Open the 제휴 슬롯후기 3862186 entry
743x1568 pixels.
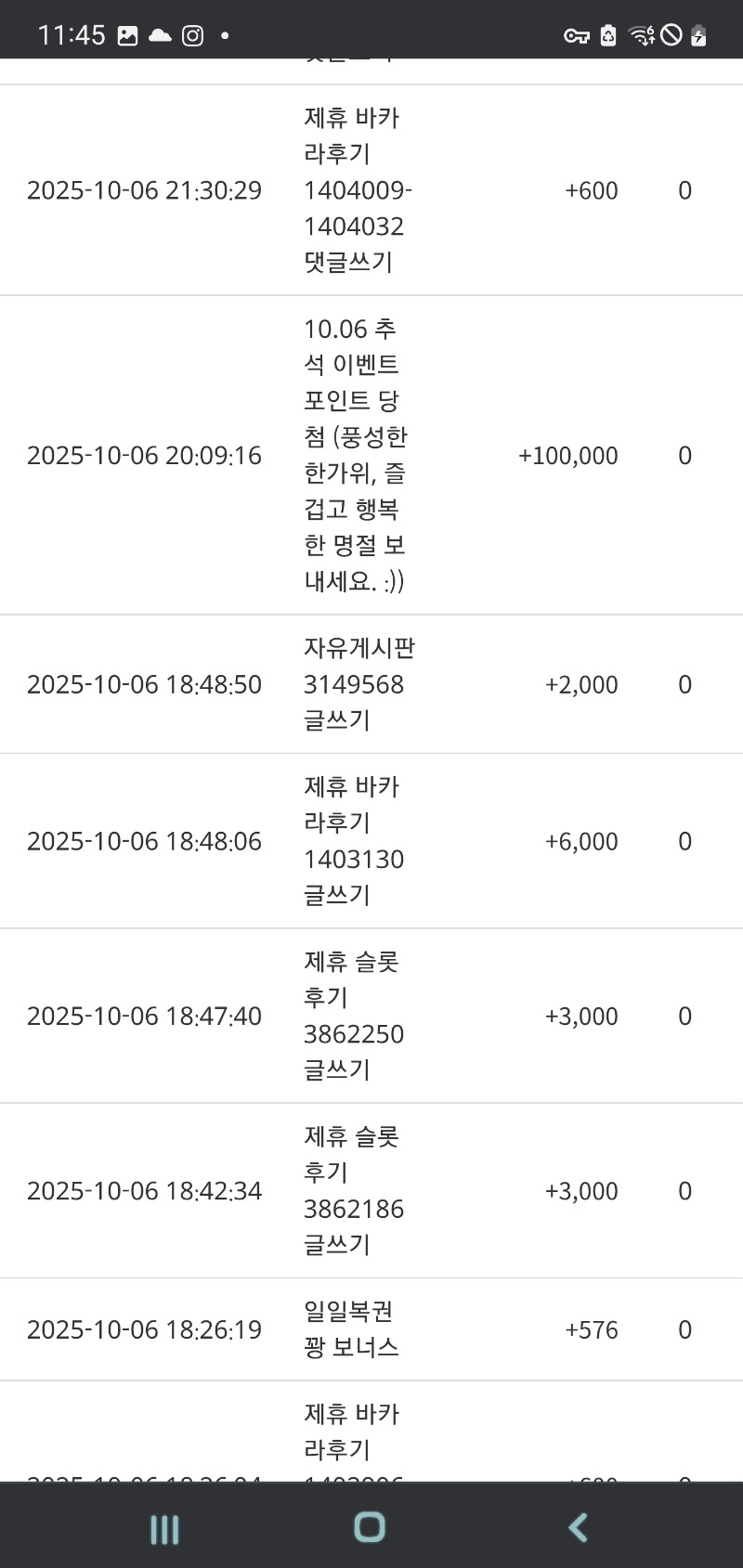click(353, 1190)
